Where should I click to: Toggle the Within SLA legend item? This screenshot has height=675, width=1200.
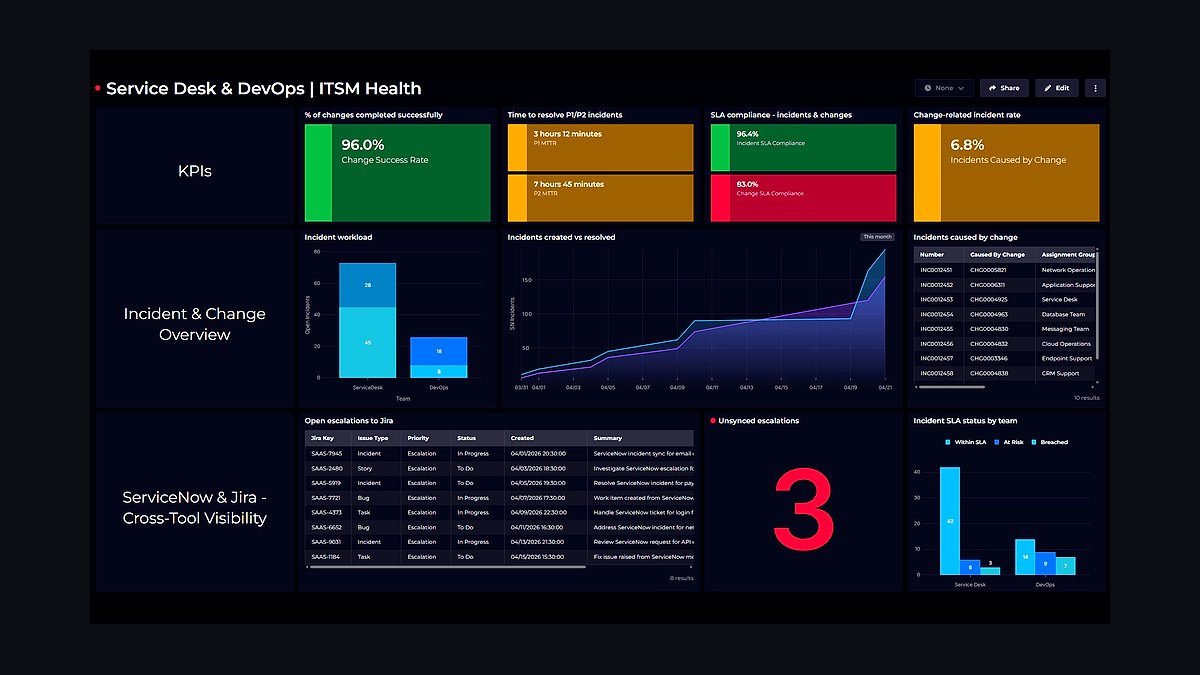click(967, 442)
